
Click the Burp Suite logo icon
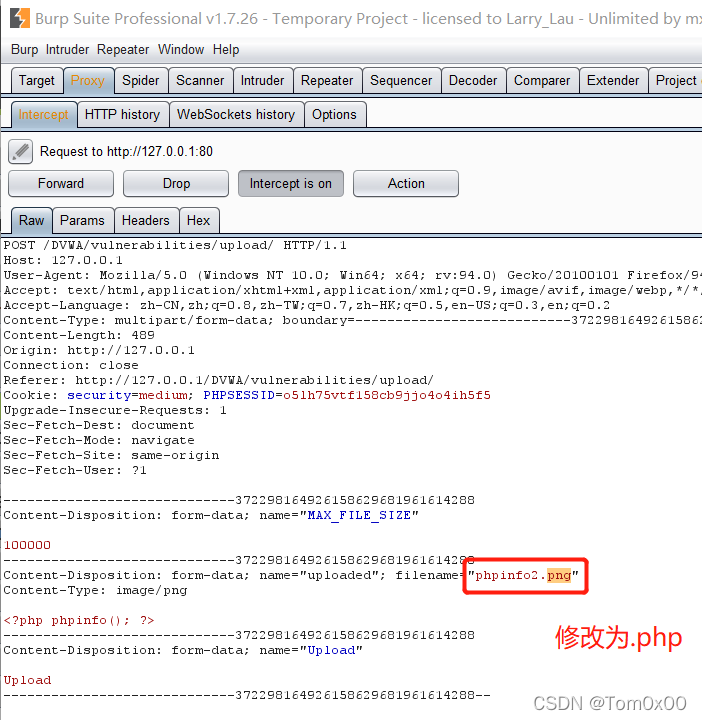pos(20,18)
